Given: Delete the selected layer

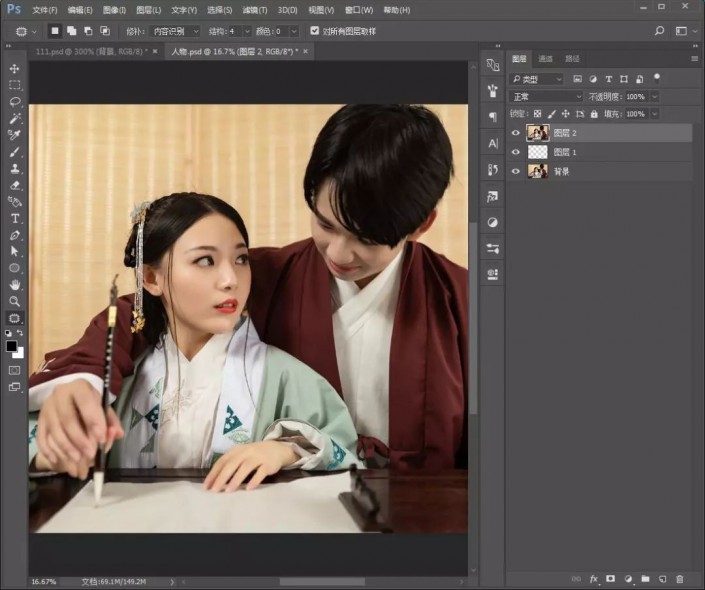Looking at the screenshot, I should [680, 579].
